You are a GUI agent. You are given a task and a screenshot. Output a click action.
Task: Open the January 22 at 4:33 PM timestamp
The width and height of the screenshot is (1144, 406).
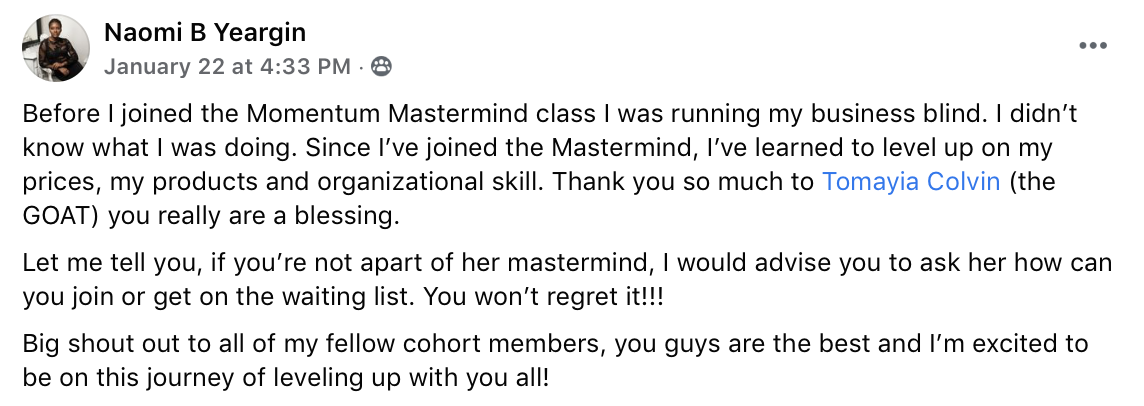pos(228,67)
